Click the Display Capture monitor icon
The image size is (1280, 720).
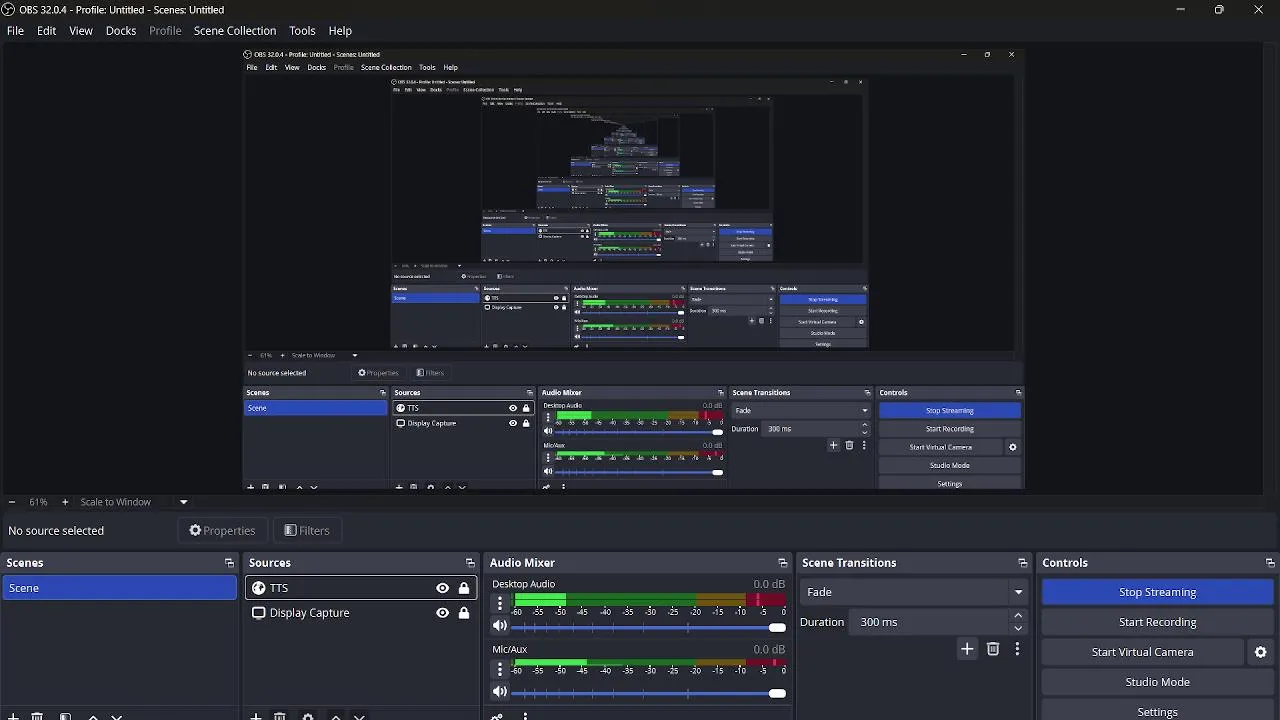(259, 613)
